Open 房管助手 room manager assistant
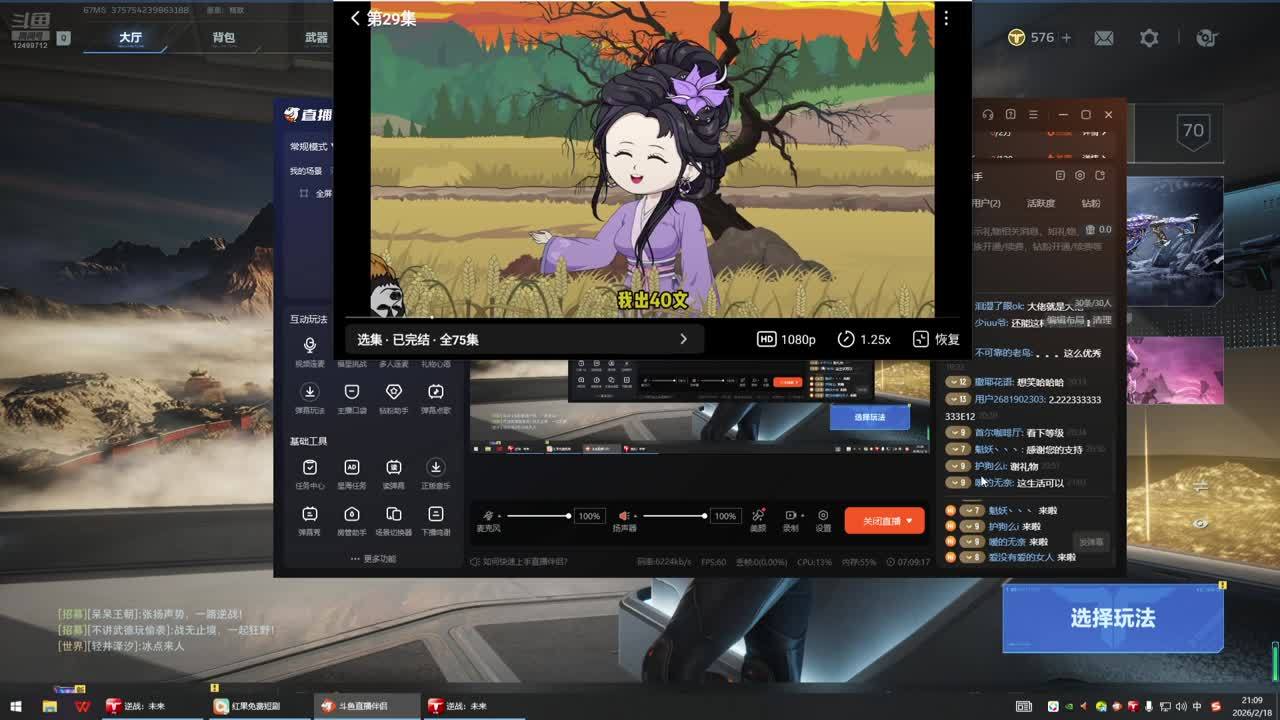Screen dimensions: 1280x720 click(x=352, y=520)
